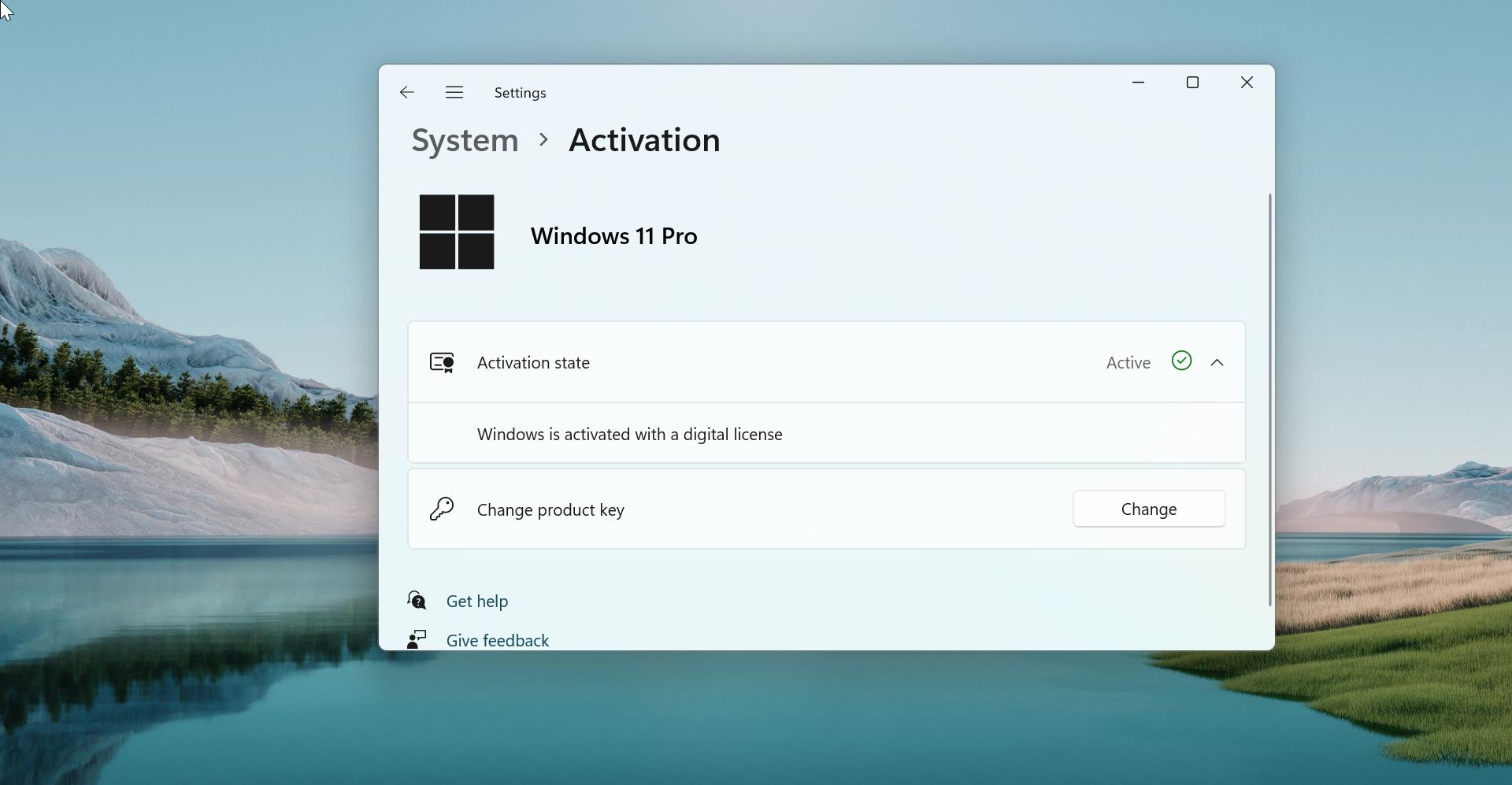
Task: Click the Give feedback person icon
Action: (x=417, y=639)
